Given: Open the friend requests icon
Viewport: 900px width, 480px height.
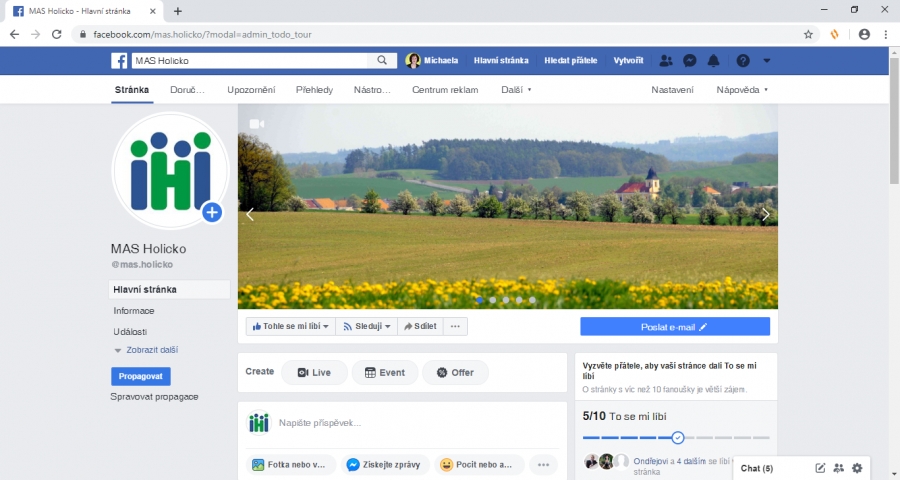Looking at the screenshot, I should (666, 60).
